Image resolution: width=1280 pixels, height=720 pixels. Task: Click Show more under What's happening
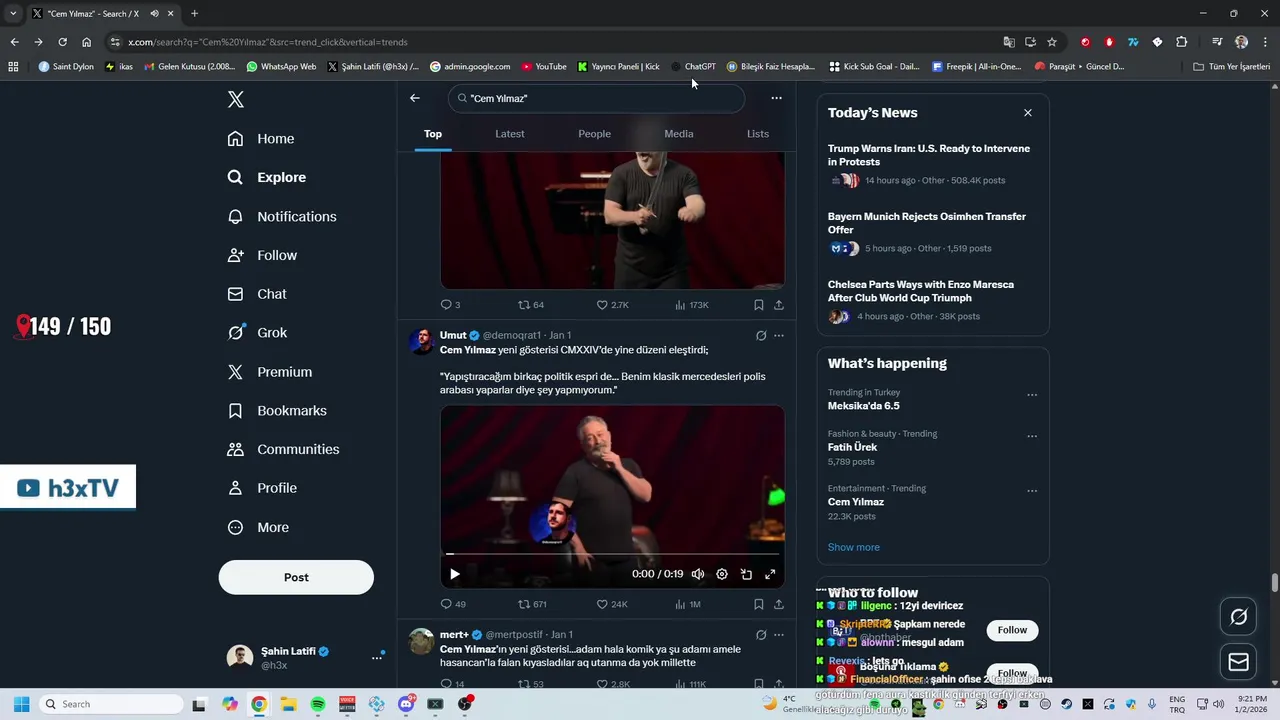click(854, 547)
